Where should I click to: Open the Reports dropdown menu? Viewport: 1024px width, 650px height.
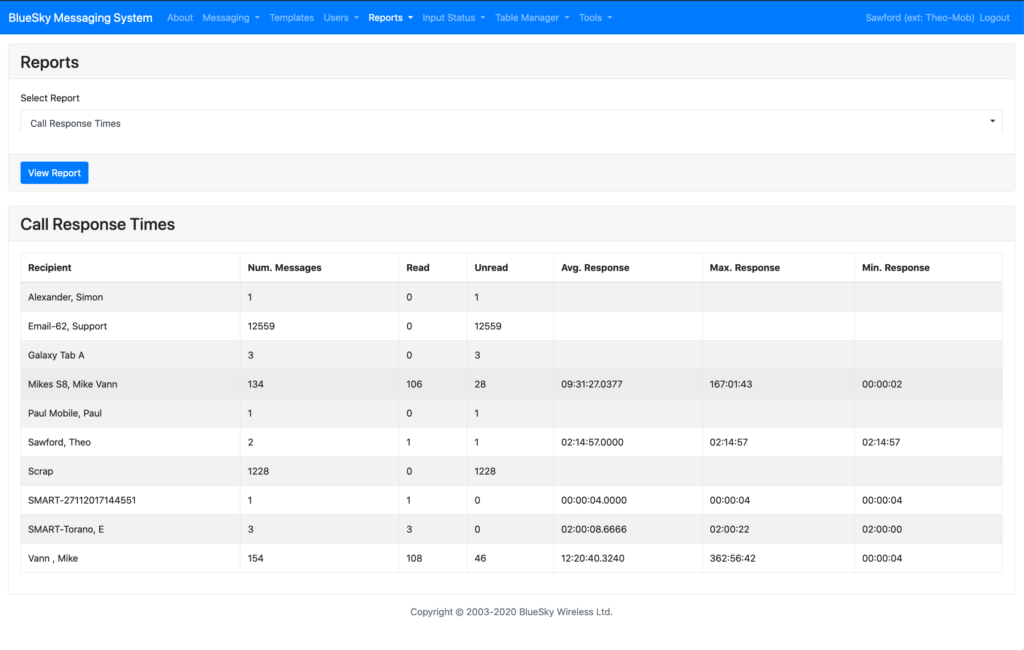391,18
